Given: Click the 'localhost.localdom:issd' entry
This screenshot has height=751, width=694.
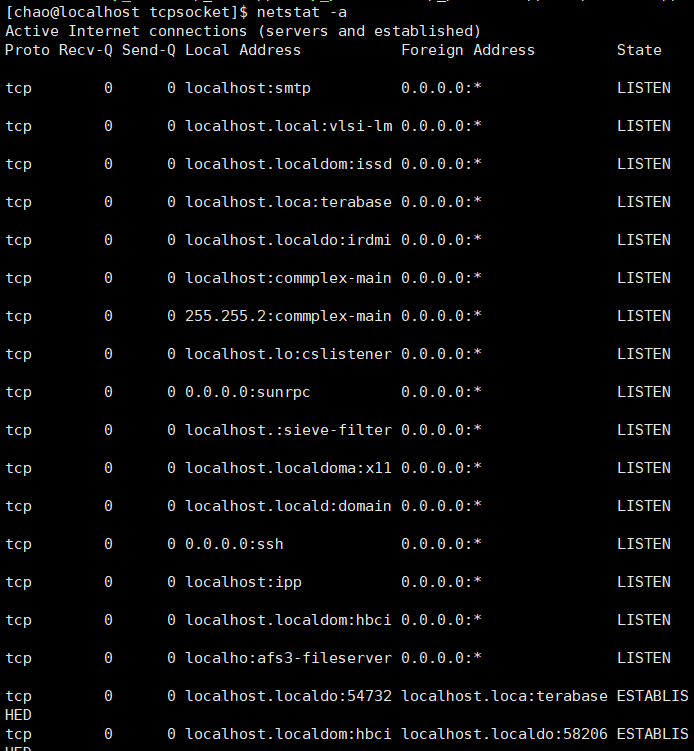Looking at the screenshot, I should [x=289, y=164].
